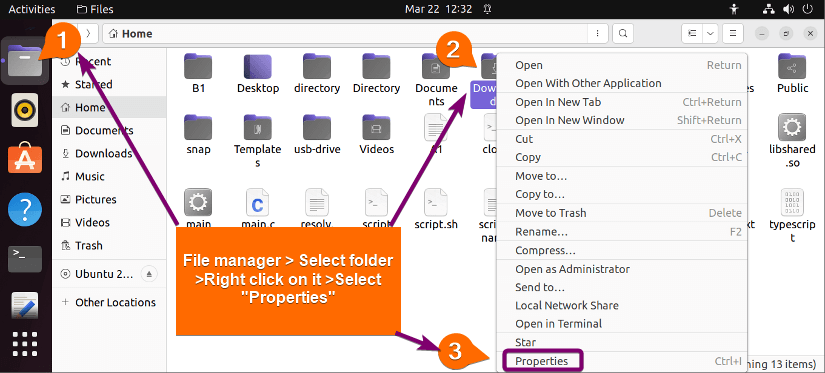Choose Copy to… option
The width and height of the screenshot is (825, 373).
pyautogui.click(x=621, y=194)
